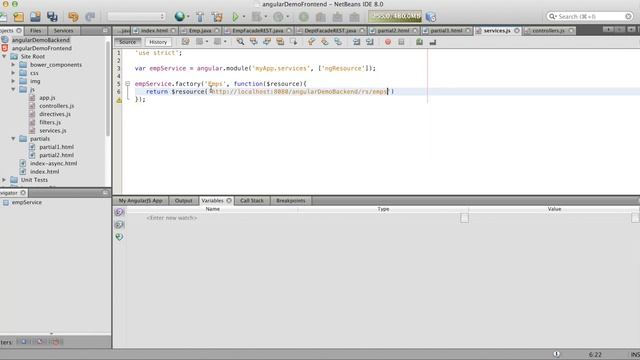This screenshot has height=360, width=640.
Task: Toggle Highlight Search in editor toolbar
Action: click(x=280, y=42)
